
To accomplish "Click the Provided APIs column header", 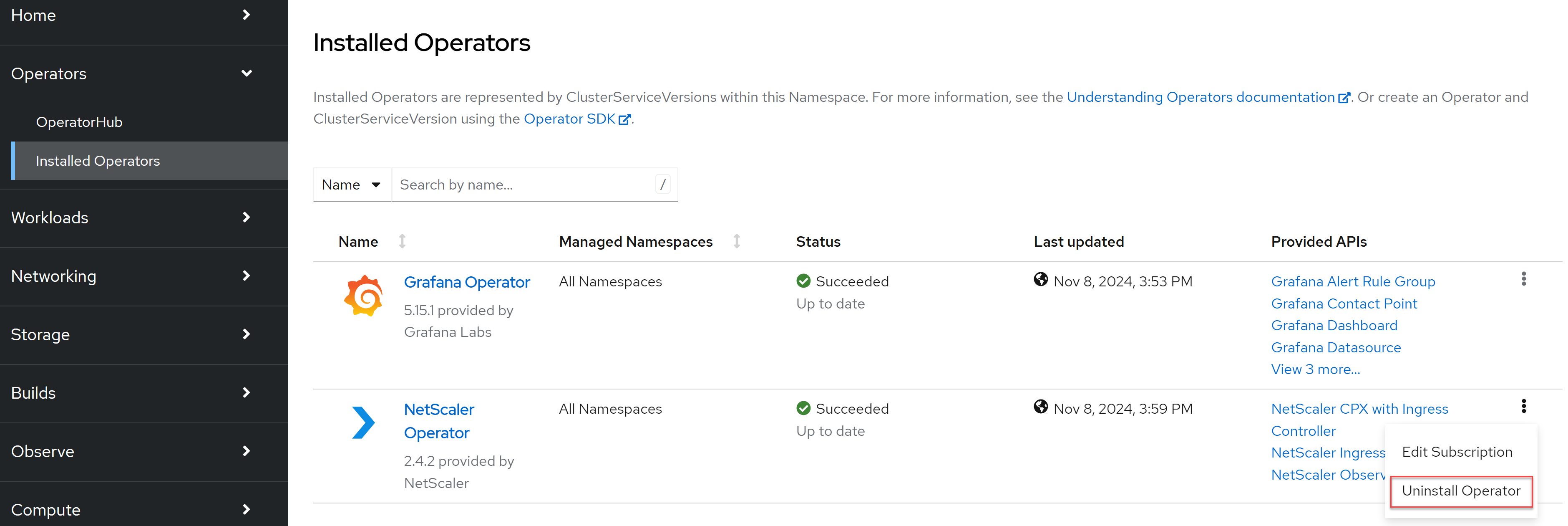I will (x=1319, y=242).
